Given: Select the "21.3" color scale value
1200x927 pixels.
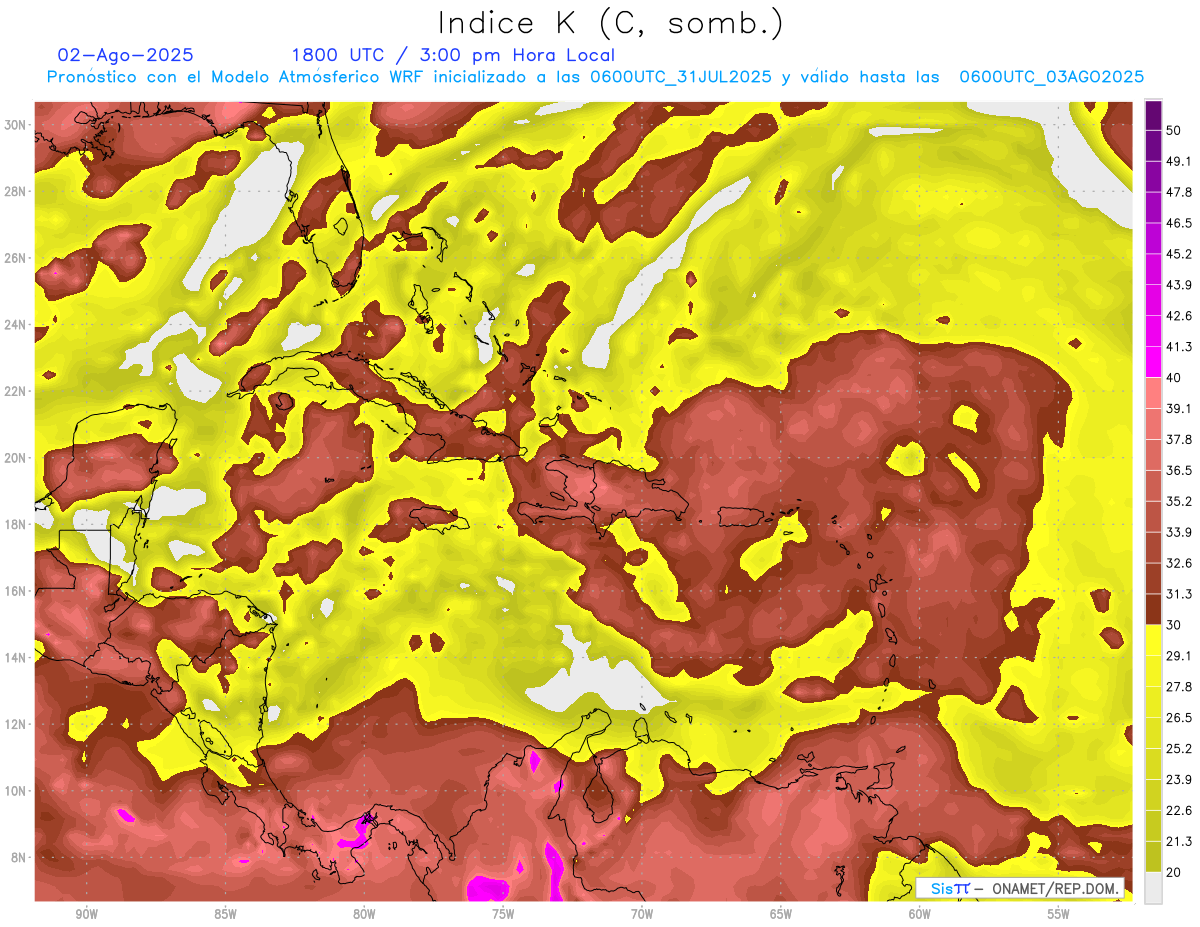Looking at the screenshot, I should coord(1178,842).
